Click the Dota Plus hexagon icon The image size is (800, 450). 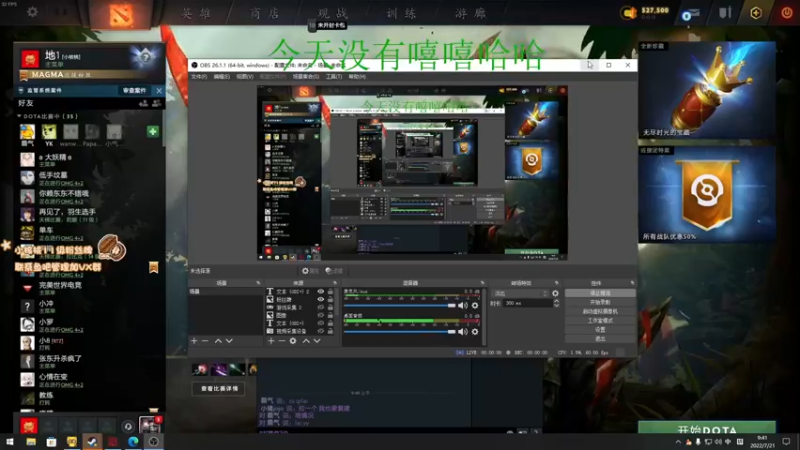756,13
